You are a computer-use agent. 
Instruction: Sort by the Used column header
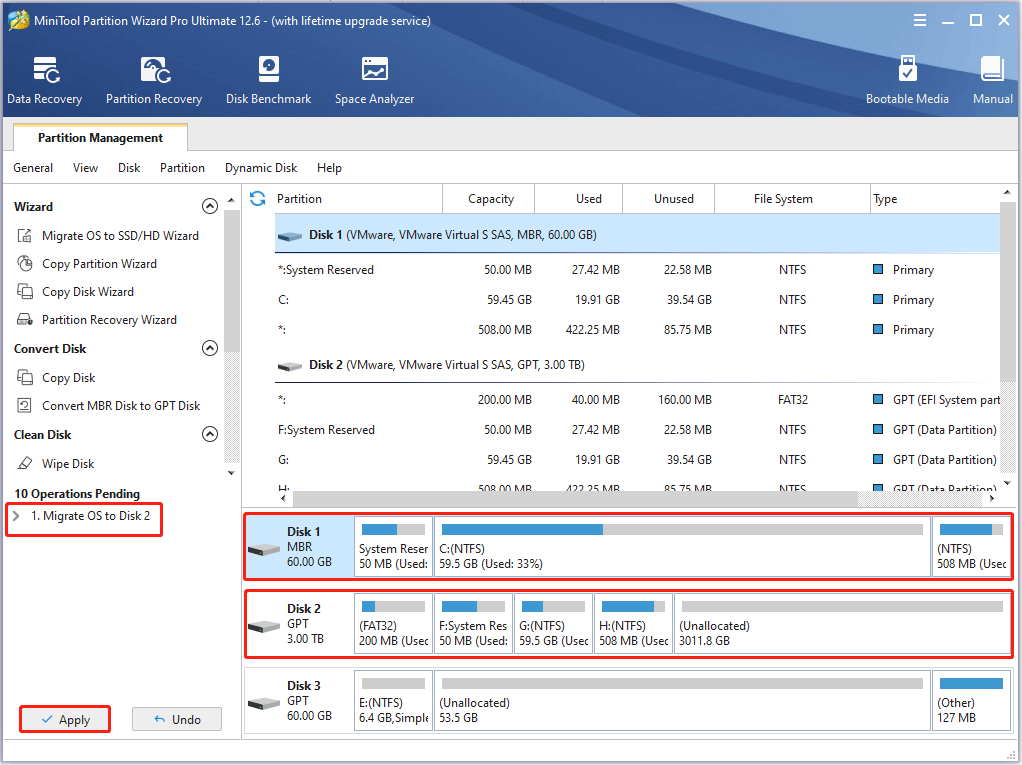pyautogui.click(x=579, y=199)
